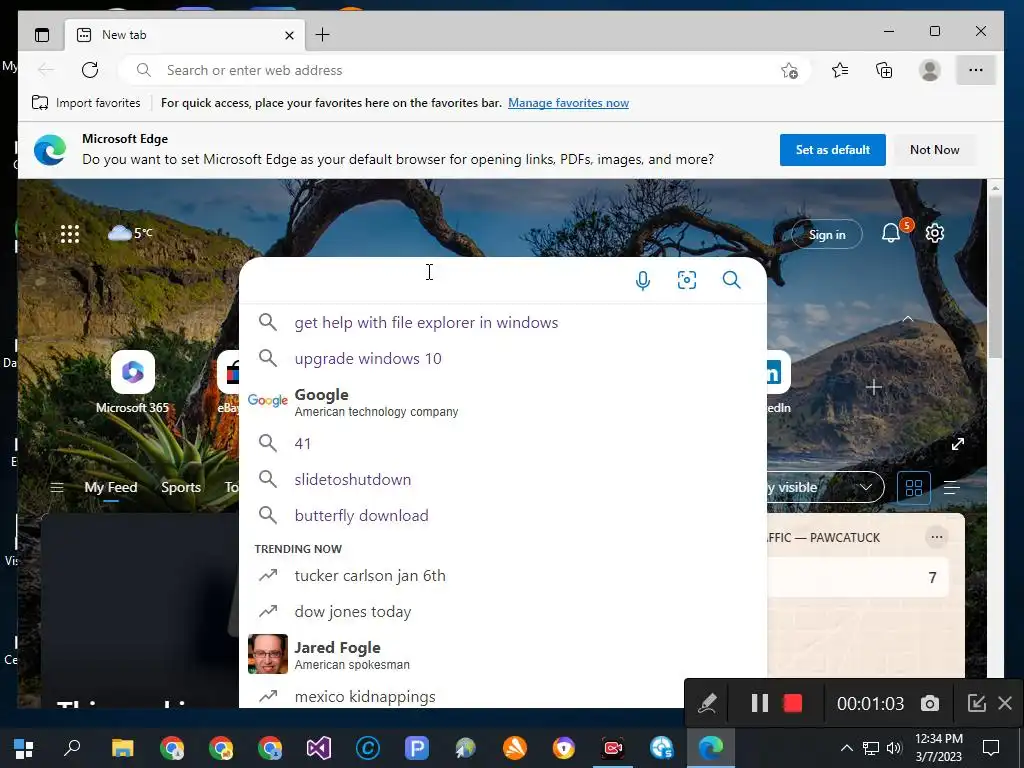Add this page to favorites star icon

[x=790, y=70]
